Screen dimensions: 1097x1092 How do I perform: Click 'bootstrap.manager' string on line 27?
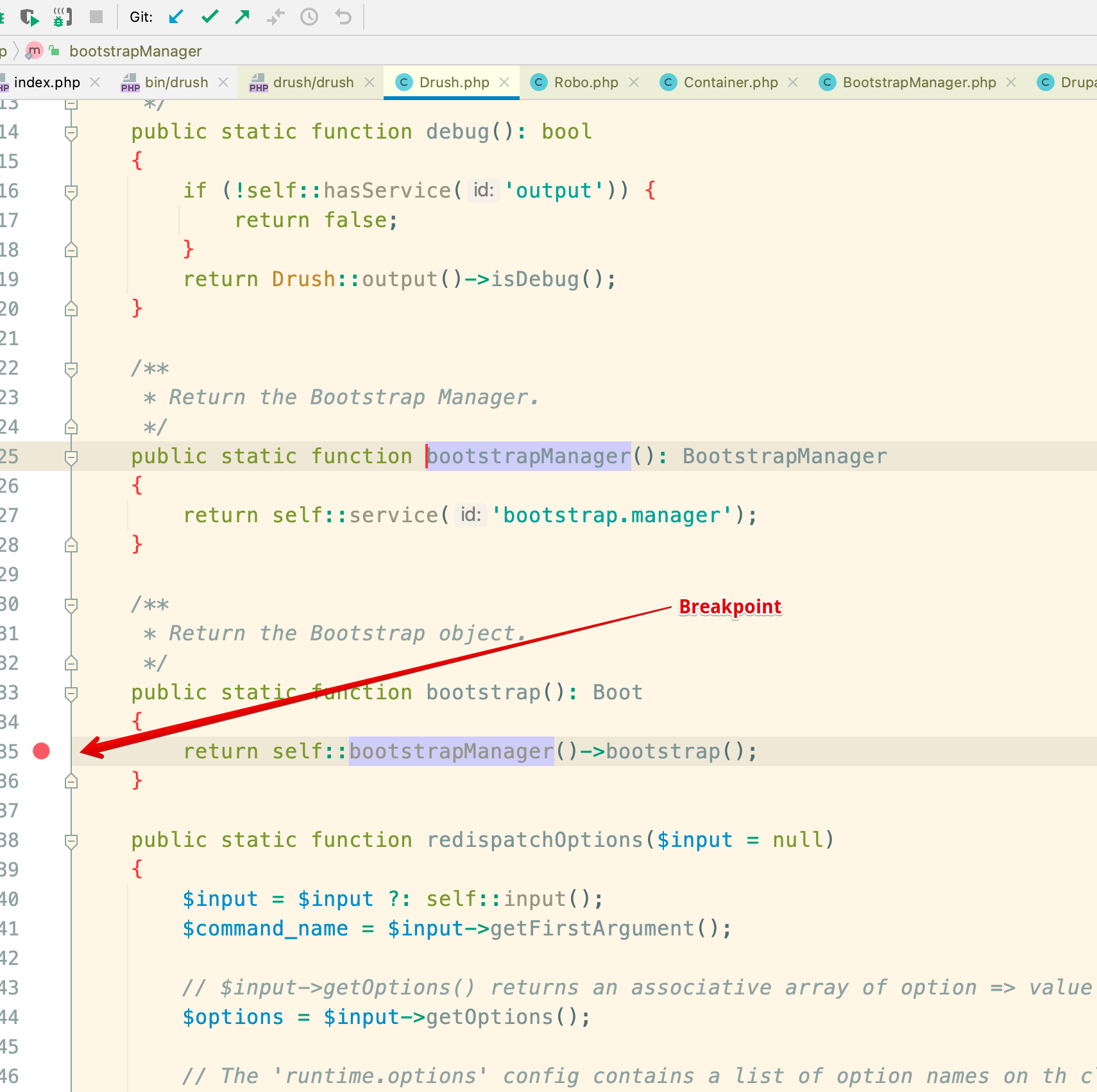point(611,515)
